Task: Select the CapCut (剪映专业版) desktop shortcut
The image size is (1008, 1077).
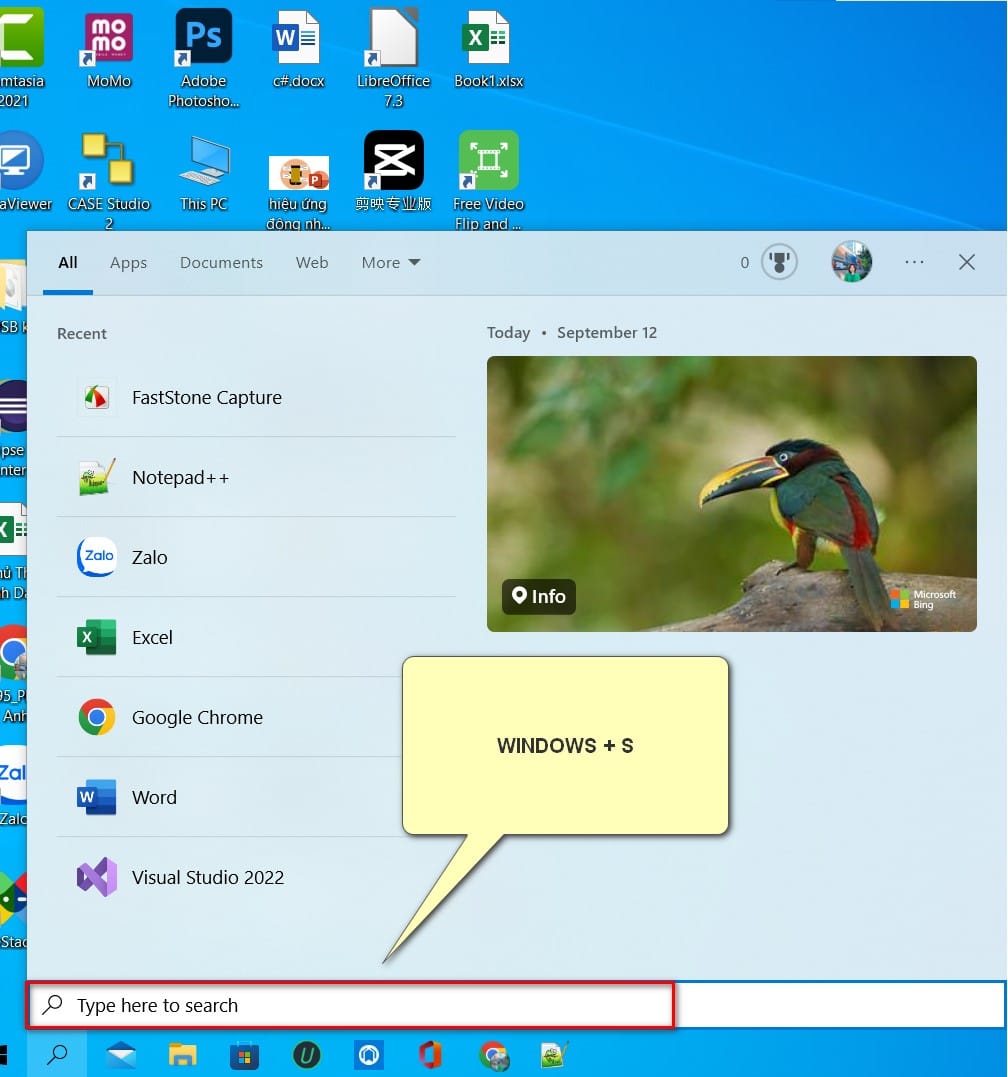Action: coord(393,172)
